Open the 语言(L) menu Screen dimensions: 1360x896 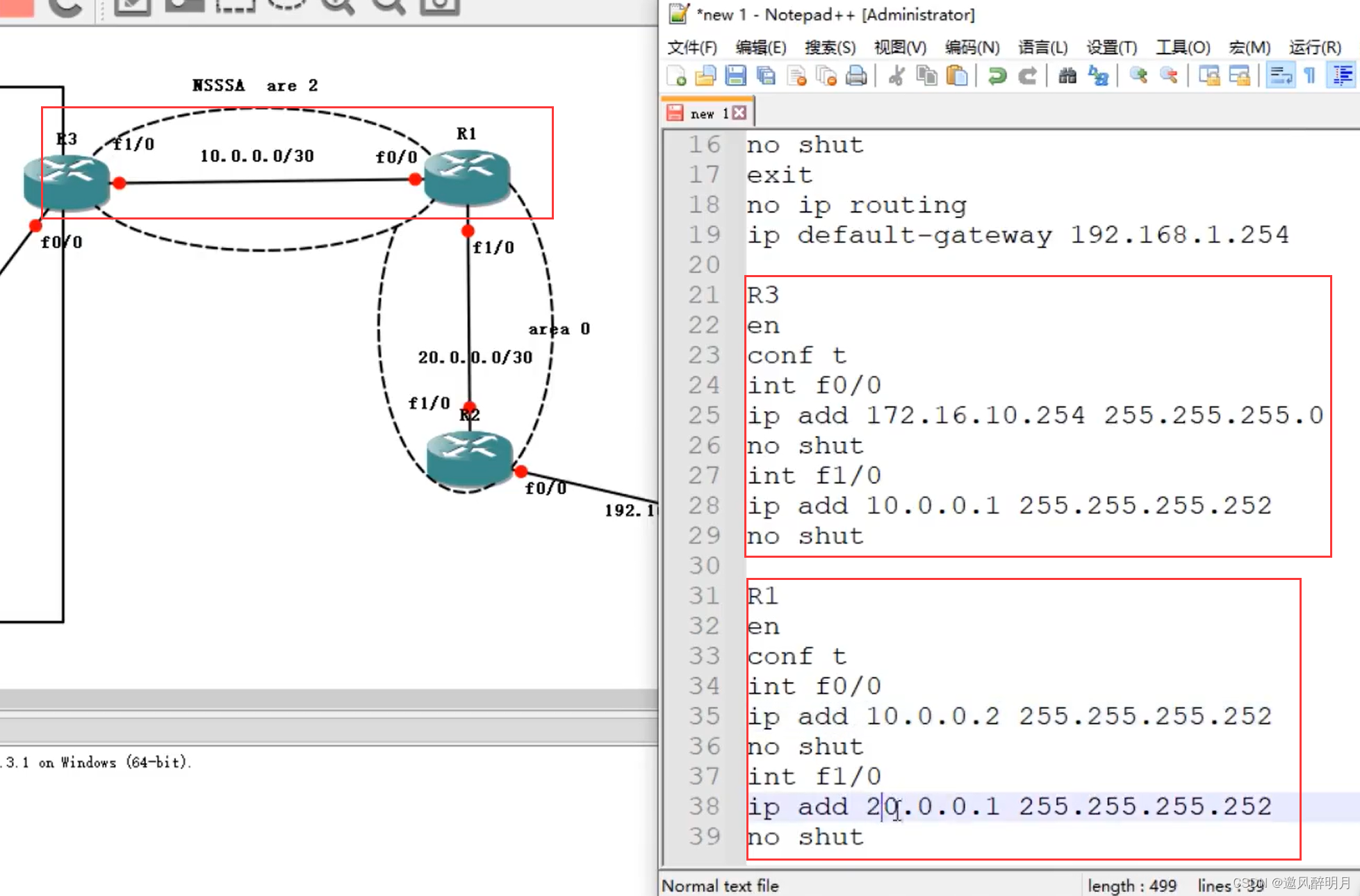click(1043, 47)
